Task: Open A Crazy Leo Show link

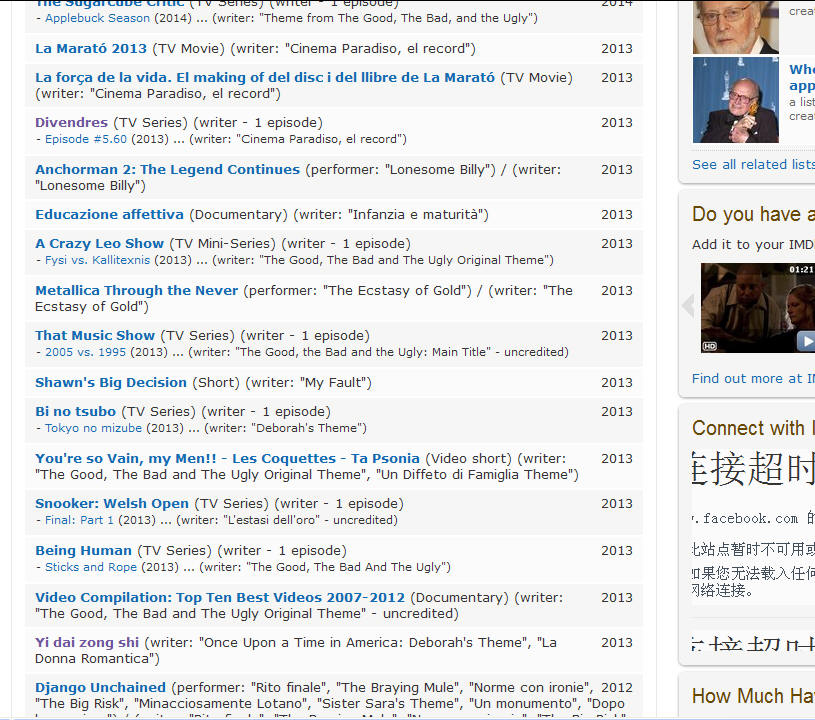Action: 99,244
